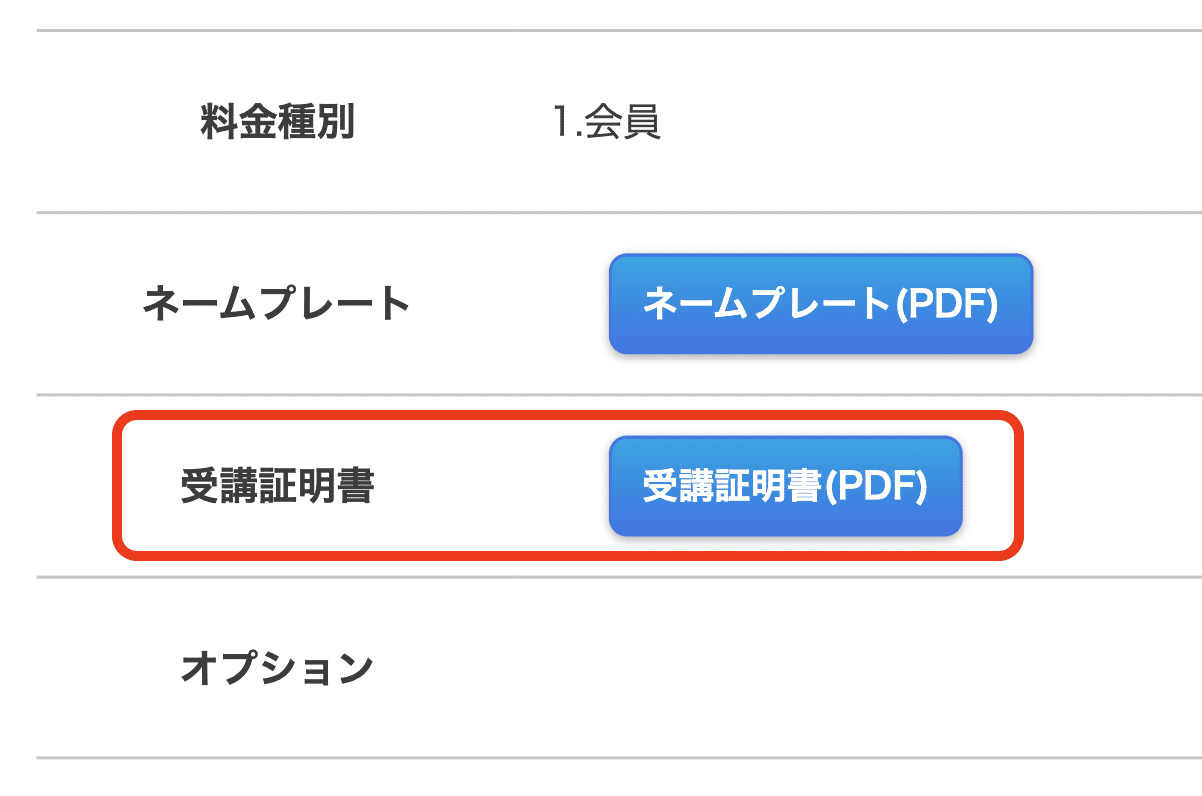Click the gap between 料金種別 and 1.会員
The height and width of the screenshot is (796, 1202).
(x=452, y=123)
